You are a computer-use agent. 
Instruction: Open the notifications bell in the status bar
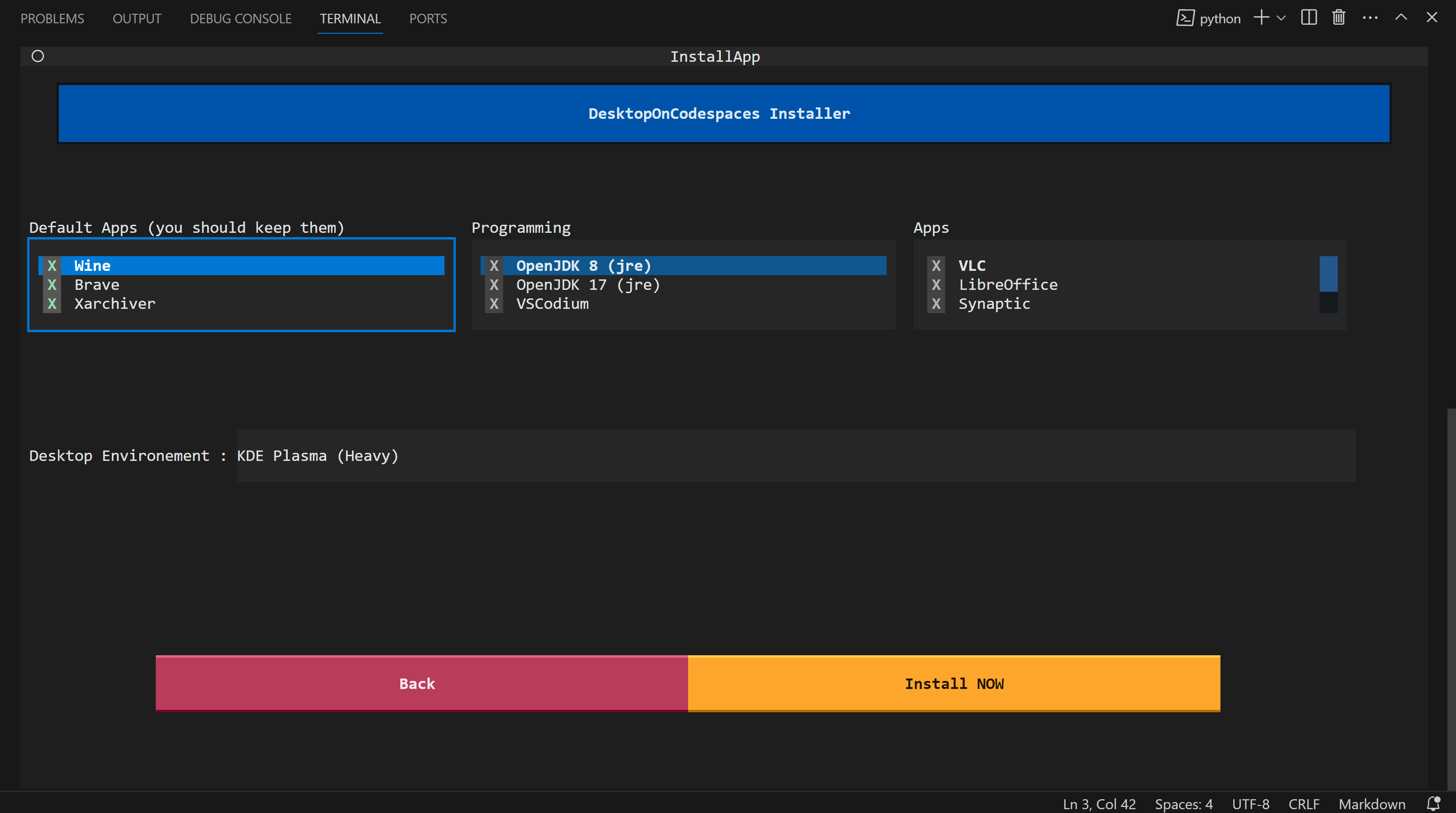[1433, 803]
